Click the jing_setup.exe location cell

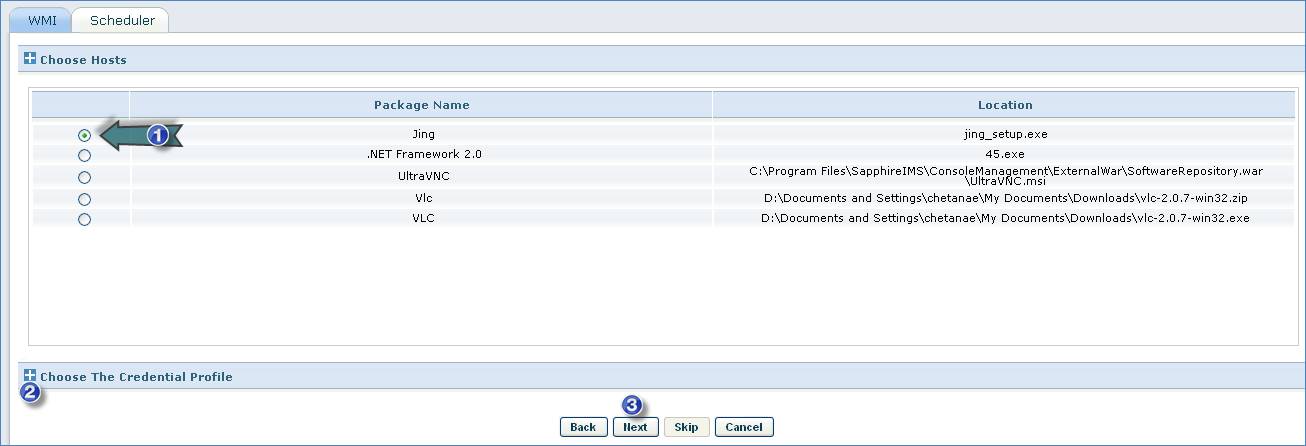(x=1004, y=134)
